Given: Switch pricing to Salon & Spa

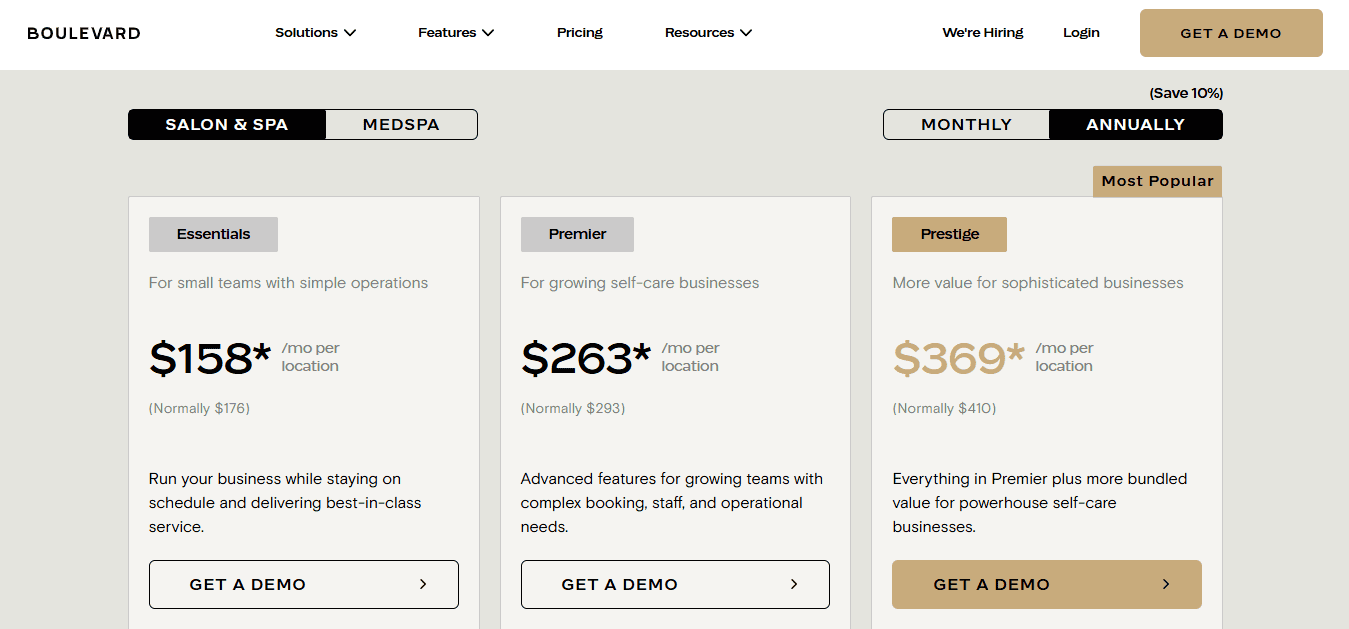Looking at the screenshot, I should 227,125.
